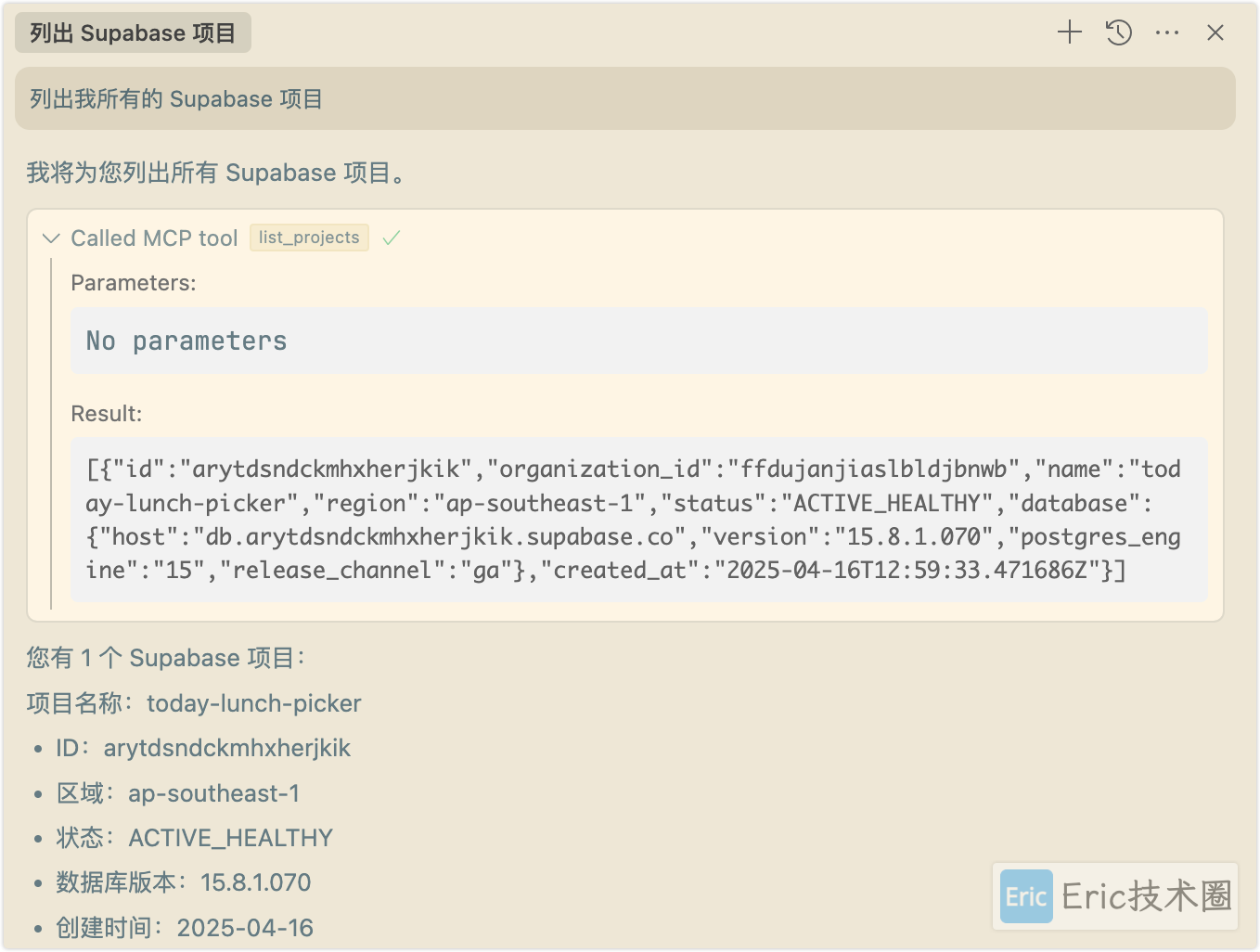Click the green success checkmark icon
This screenshot has height=952, width=1260.
pos(392,238)
